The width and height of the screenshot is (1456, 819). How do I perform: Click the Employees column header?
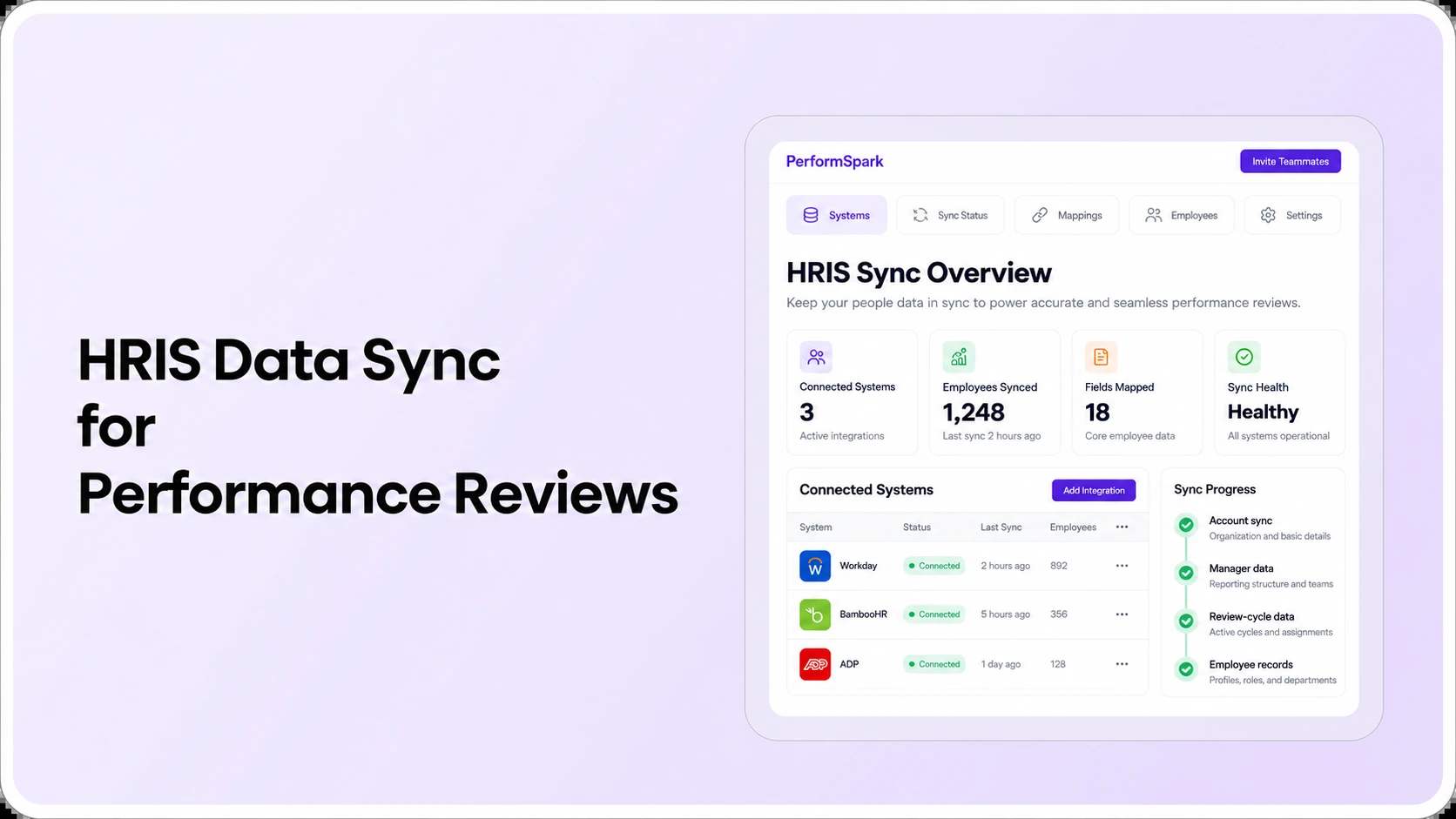click(x=1073, y=527)
